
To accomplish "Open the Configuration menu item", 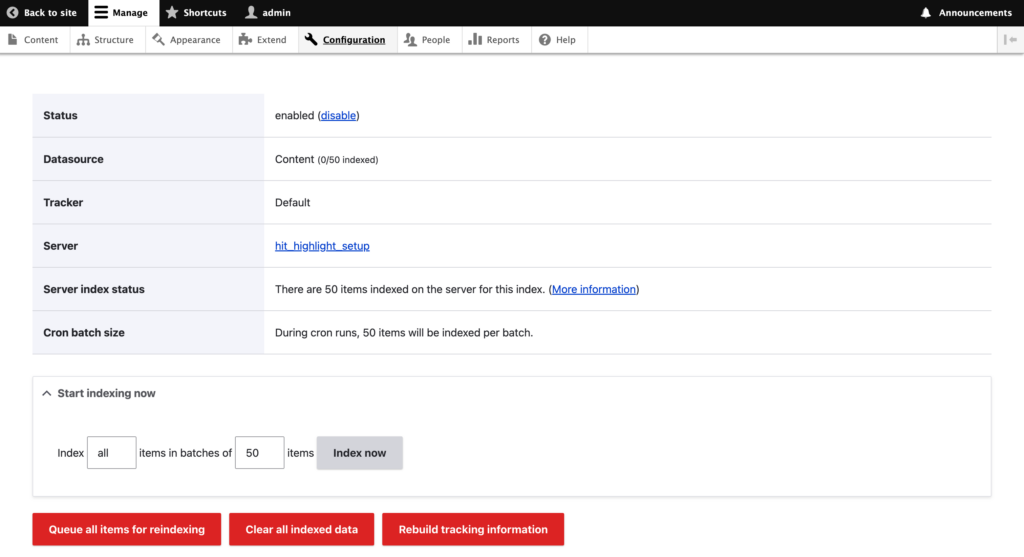I will [x=353, y=40].
